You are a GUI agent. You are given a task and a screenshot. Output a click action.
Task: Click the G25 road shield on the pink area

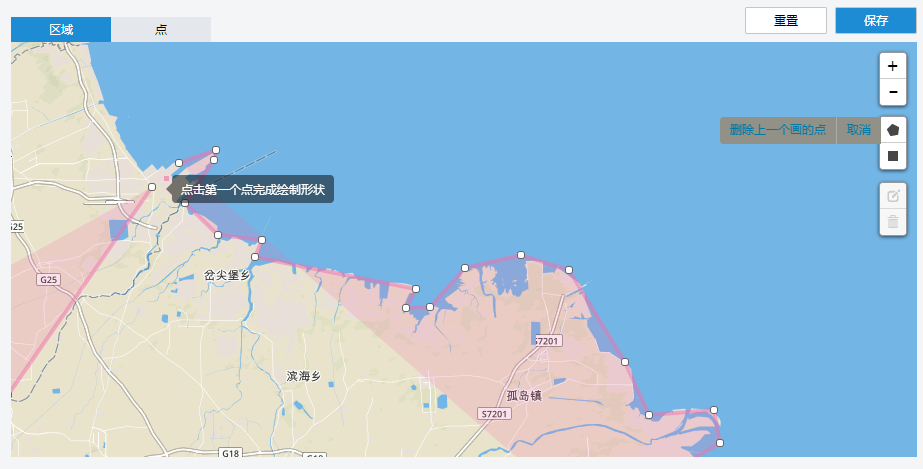coord(48,280)
